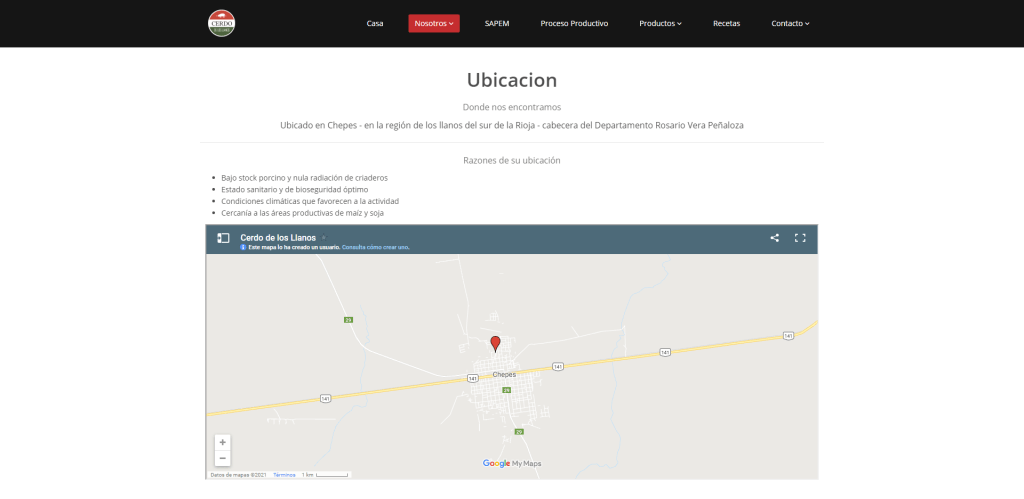Zoom in with the map plus button
The width and height of the screenshot is (1024, 499).
point(222,442)
